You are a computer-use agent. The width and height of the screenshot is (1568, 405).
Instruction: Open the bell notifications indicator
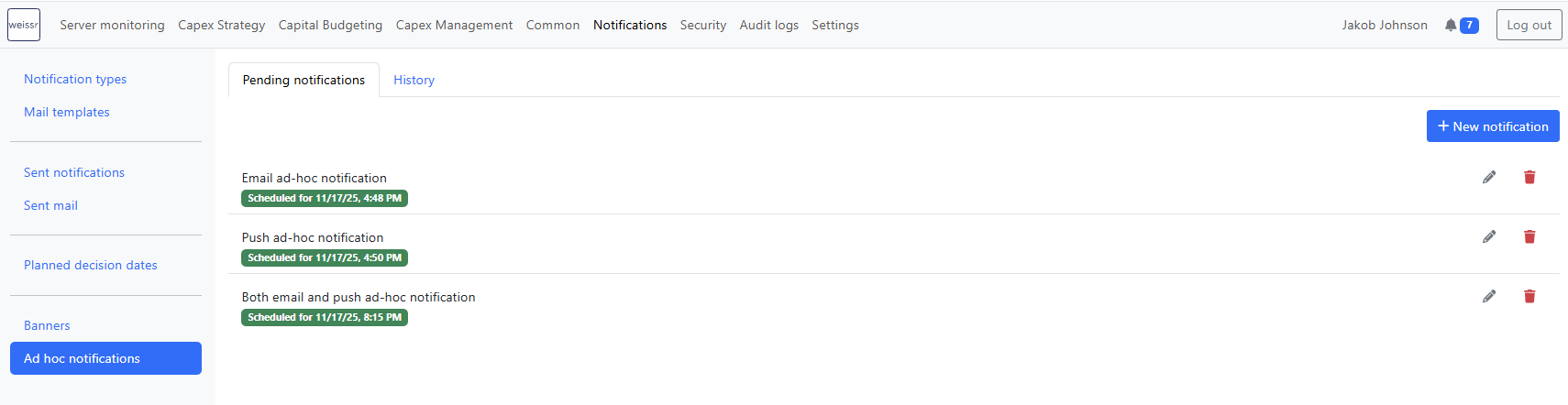(x=1461, y=26)
